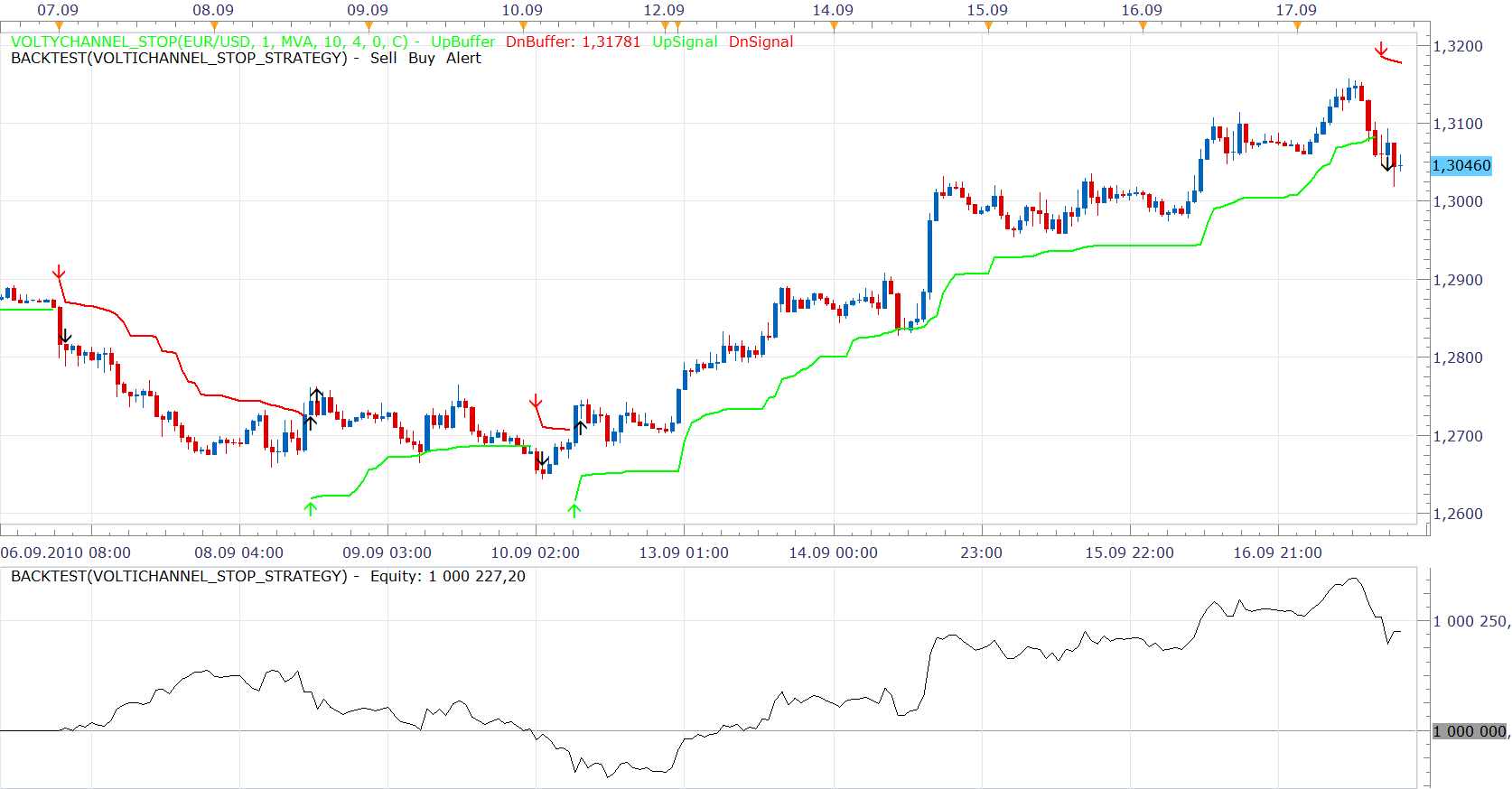Image resolution: width=1512 pixels, height=789 pixels.
Task: Click the UpBuffer legend label
Action: (462, 42)
